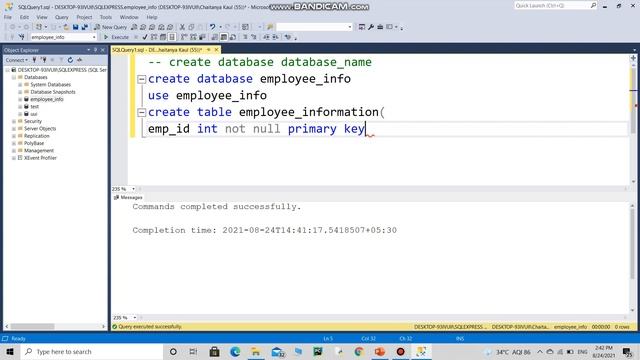Toggle Include Client Statistics icon
The image size is (640, 360).
click(x=202, y=37)
